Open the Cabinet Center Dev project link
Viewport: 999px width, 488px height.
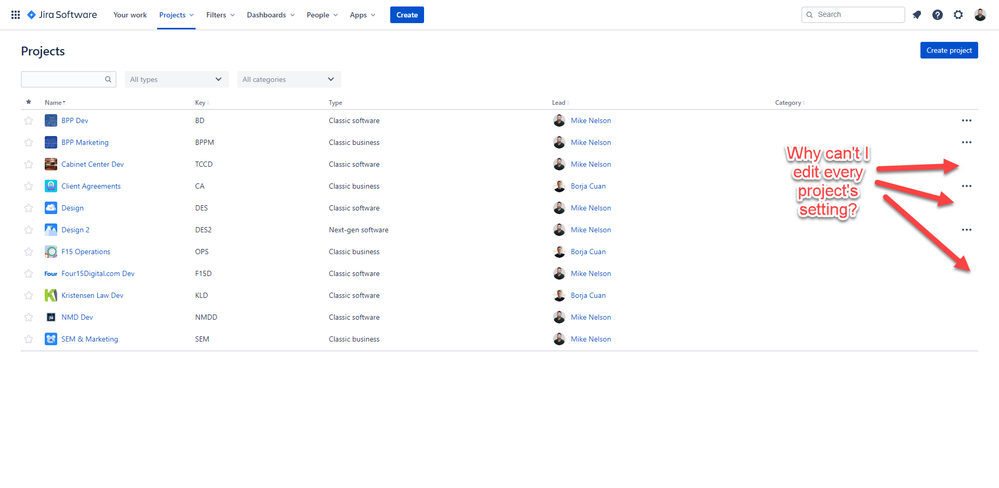[92, 164]
